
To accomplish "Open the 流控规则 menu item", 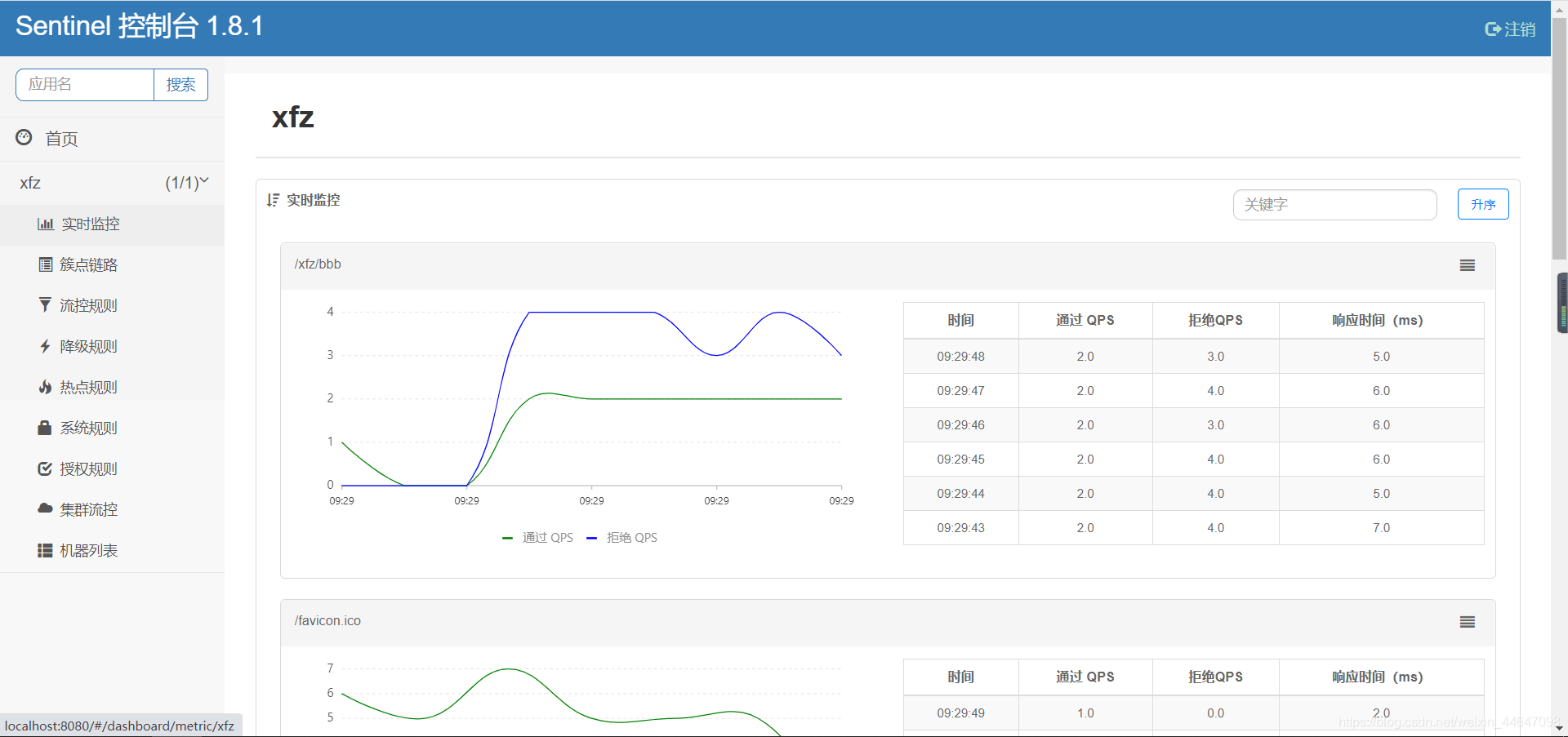I will click(x=112, y=306).
